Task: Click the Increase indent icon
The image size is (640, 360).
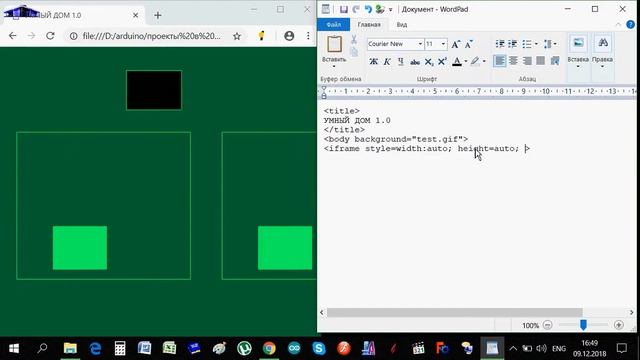Action: click(x=513, y=44)
